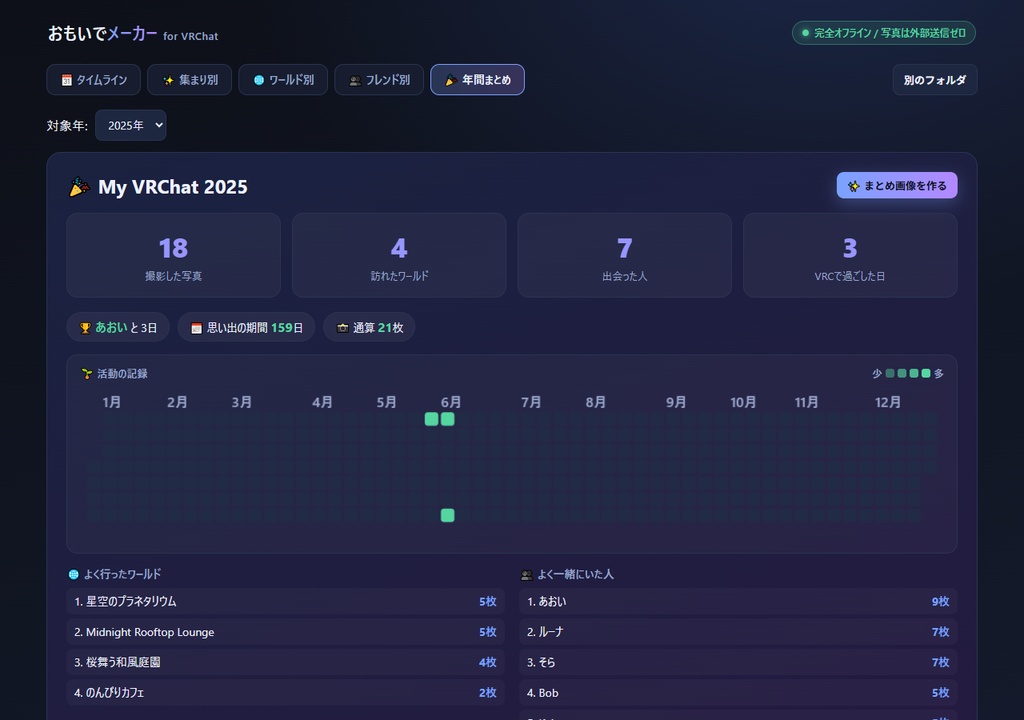Screen dimensions: 1024x720
Task: Click the 3 VRCで過ごした日 stat card
Action: (x=850, y=255)
